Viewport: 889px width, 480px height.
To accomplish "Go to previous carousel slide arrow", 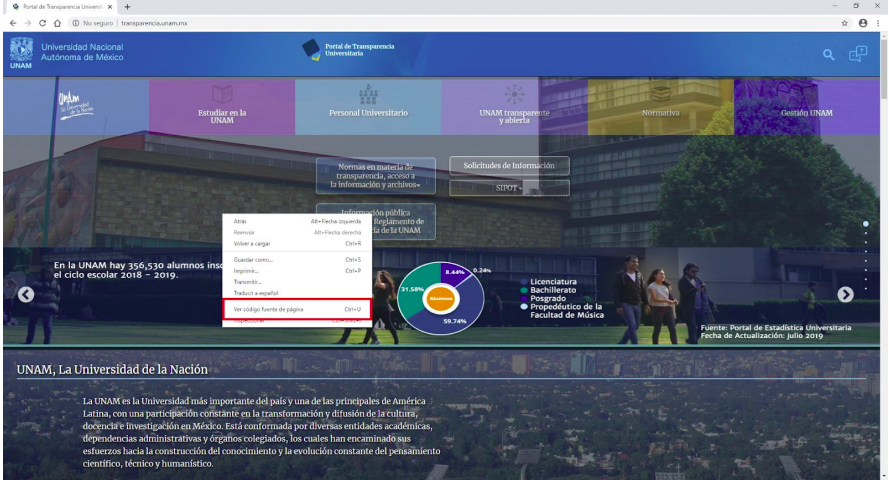I will pos(26,295).
